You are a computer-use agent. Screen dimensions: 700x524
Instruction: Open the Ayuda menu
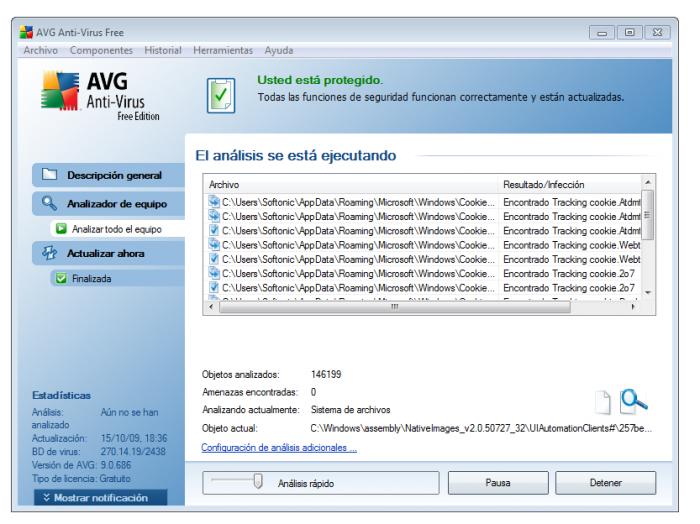click(x=279, y=50)
